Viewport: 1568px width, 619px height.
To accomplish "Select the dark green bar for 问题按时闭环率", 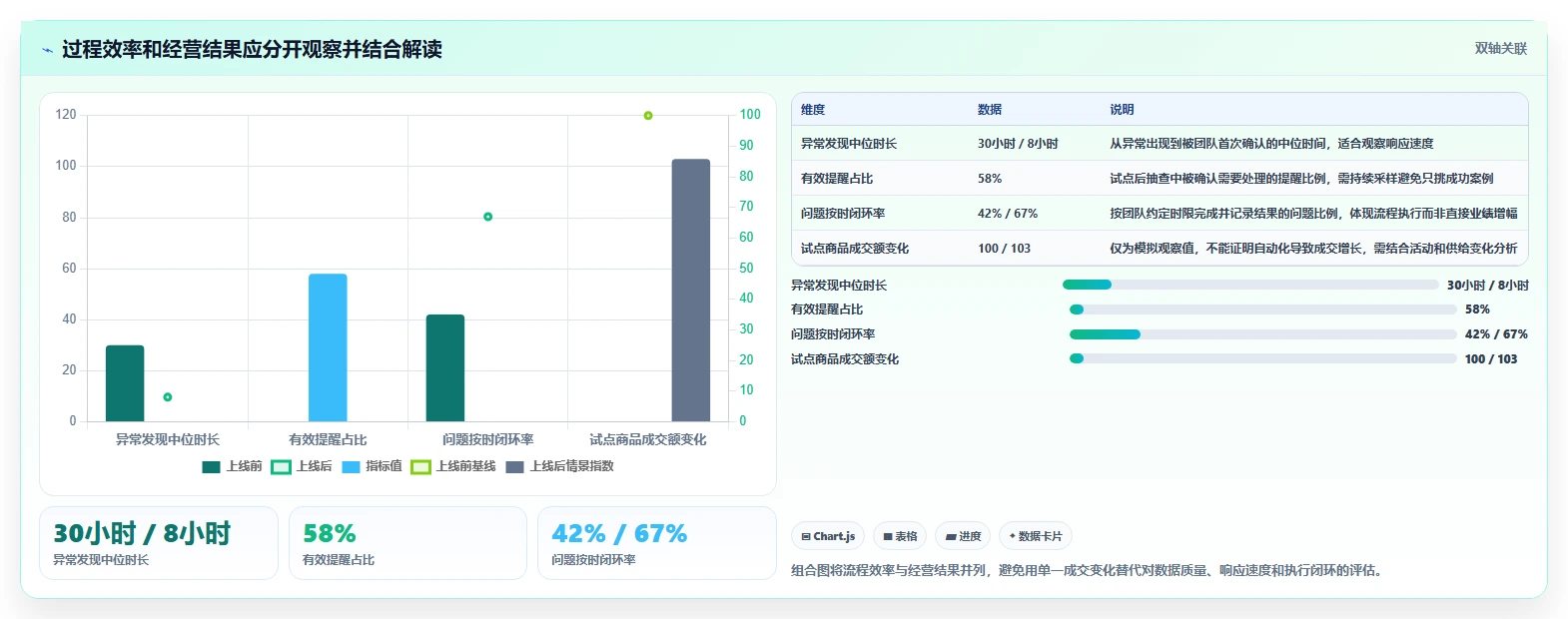I will 445,367.
